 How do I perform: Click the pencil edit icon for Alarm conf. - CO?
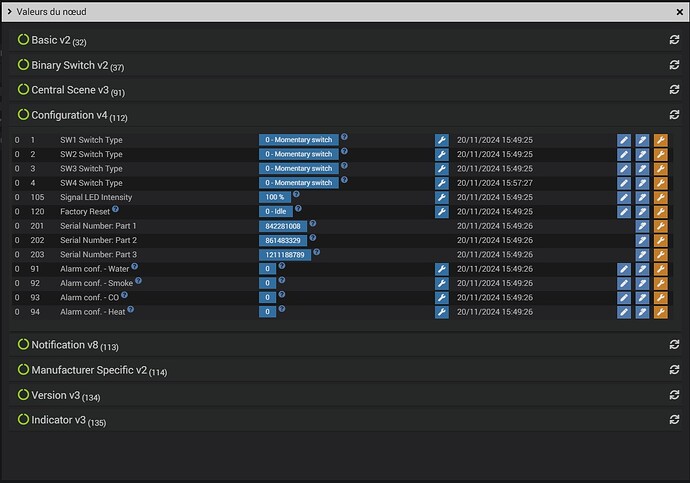[624, 298]
